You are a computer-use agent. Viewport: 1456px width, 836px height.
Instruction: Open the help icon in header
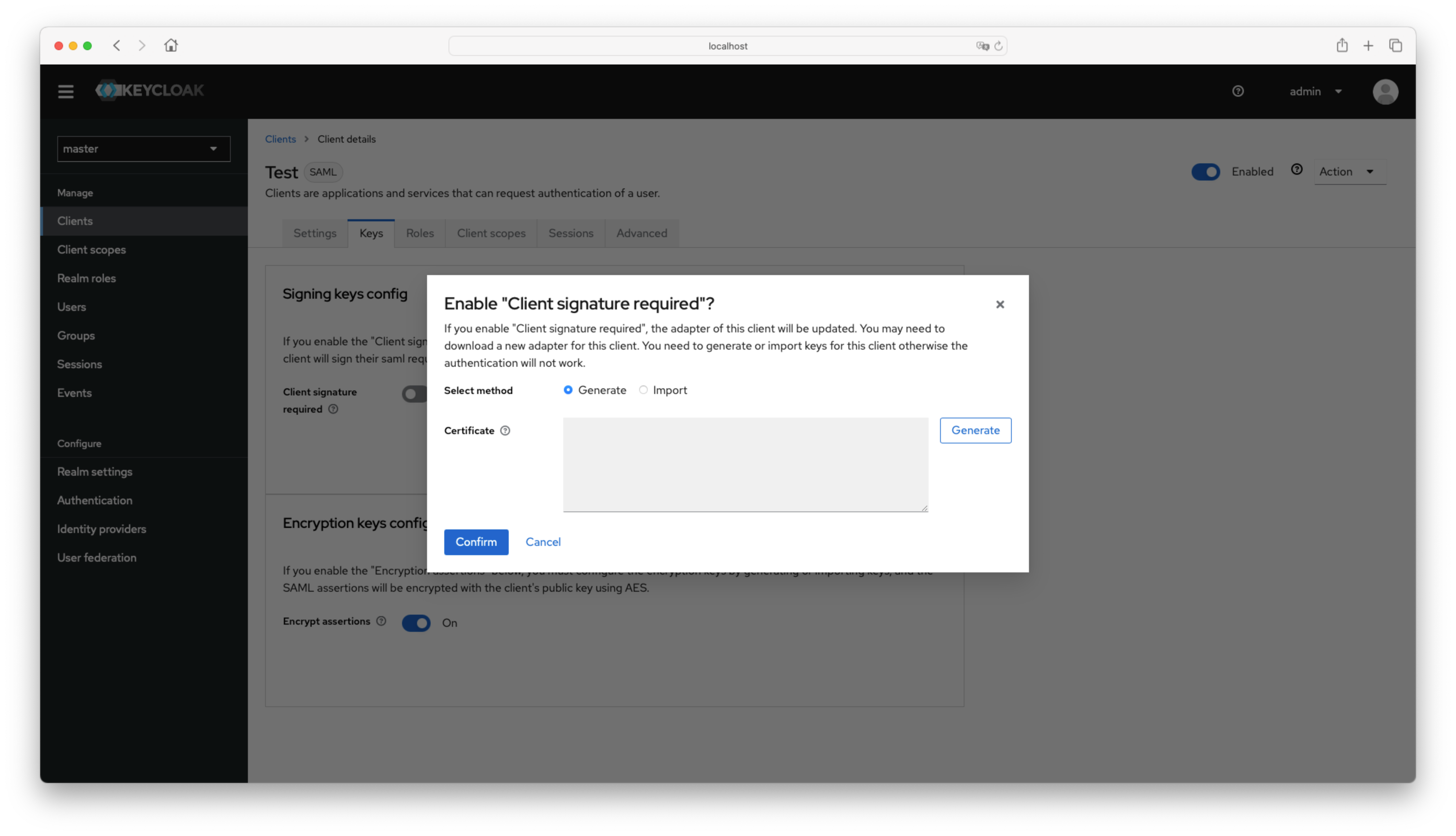[1238, 91]
